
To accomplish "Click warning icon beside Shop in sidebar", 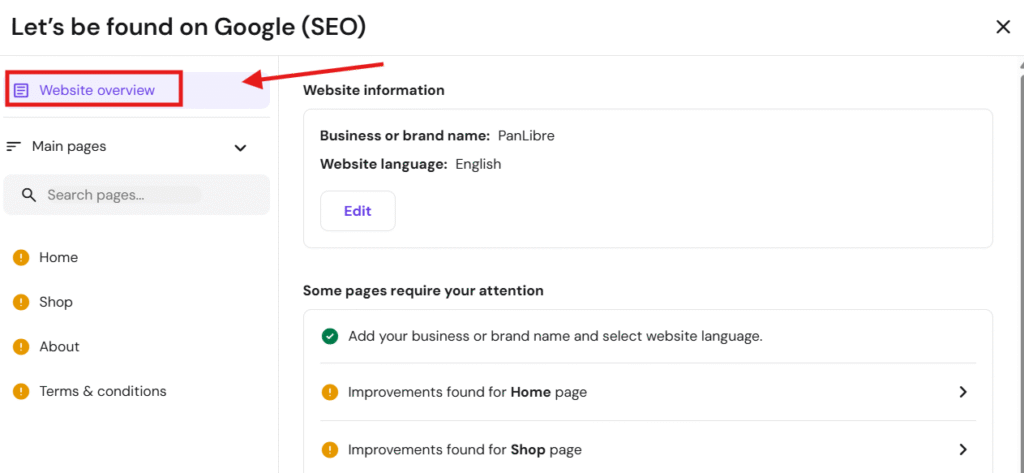I will 22,302.
